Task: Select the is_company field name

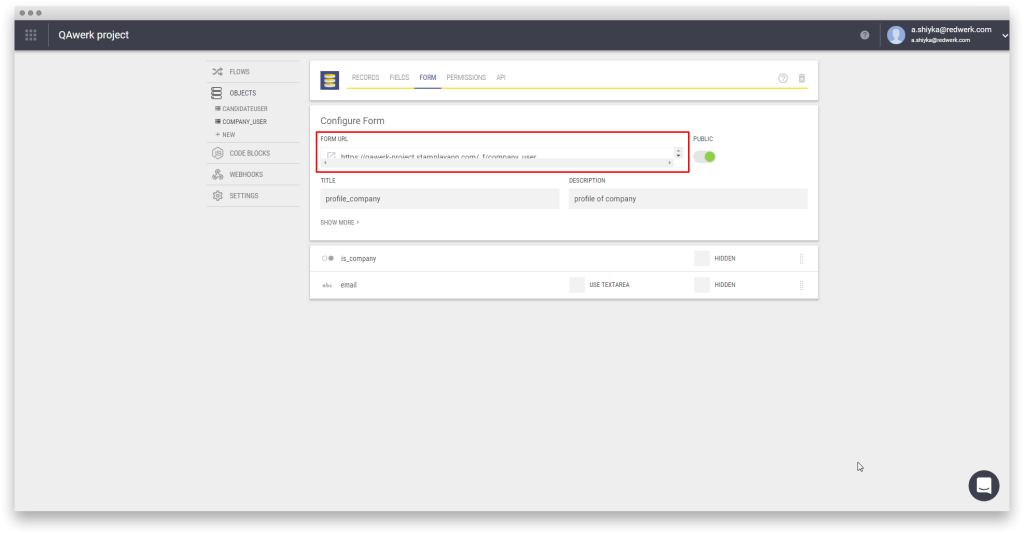Action: click(x=359, y=259)
